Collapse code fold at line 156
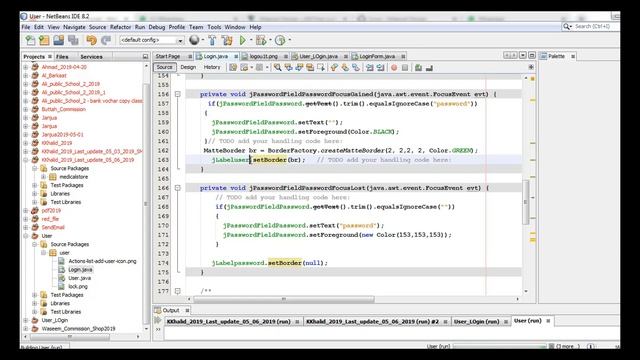The image size is (640, 360). 178,94
